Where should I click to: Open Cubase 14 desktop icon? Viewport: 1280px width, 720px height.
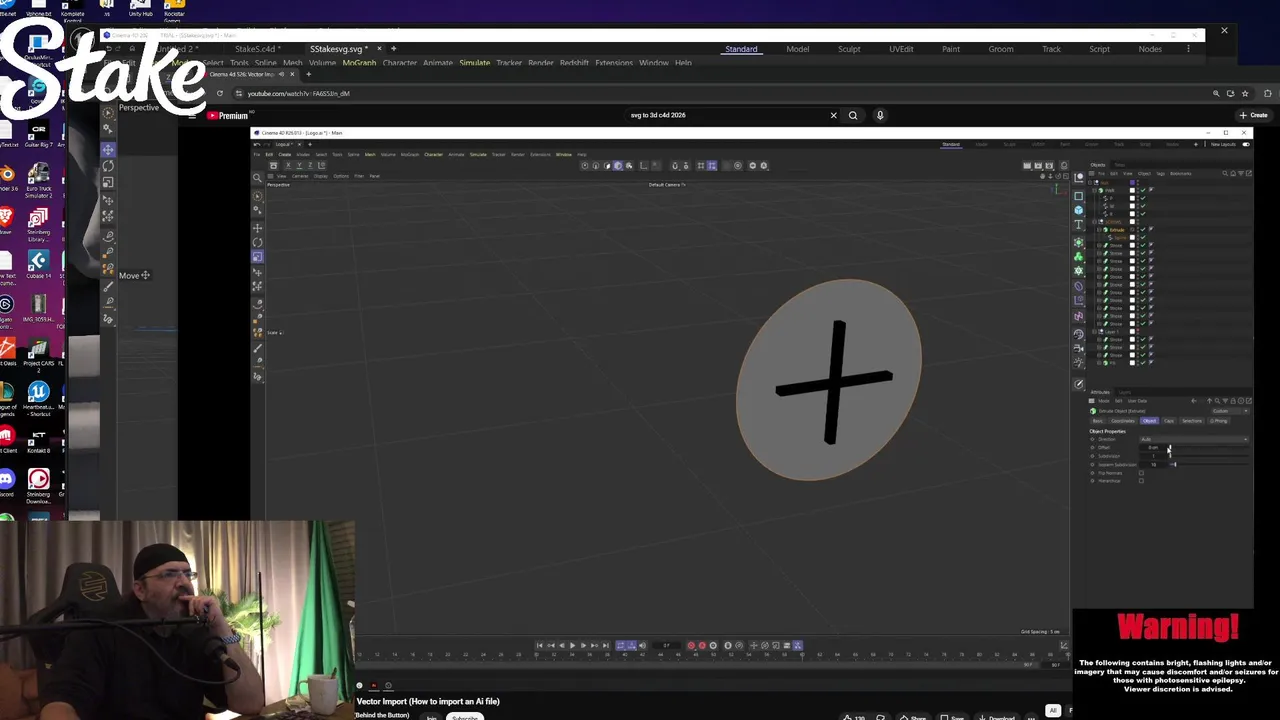tap(39, 267)
